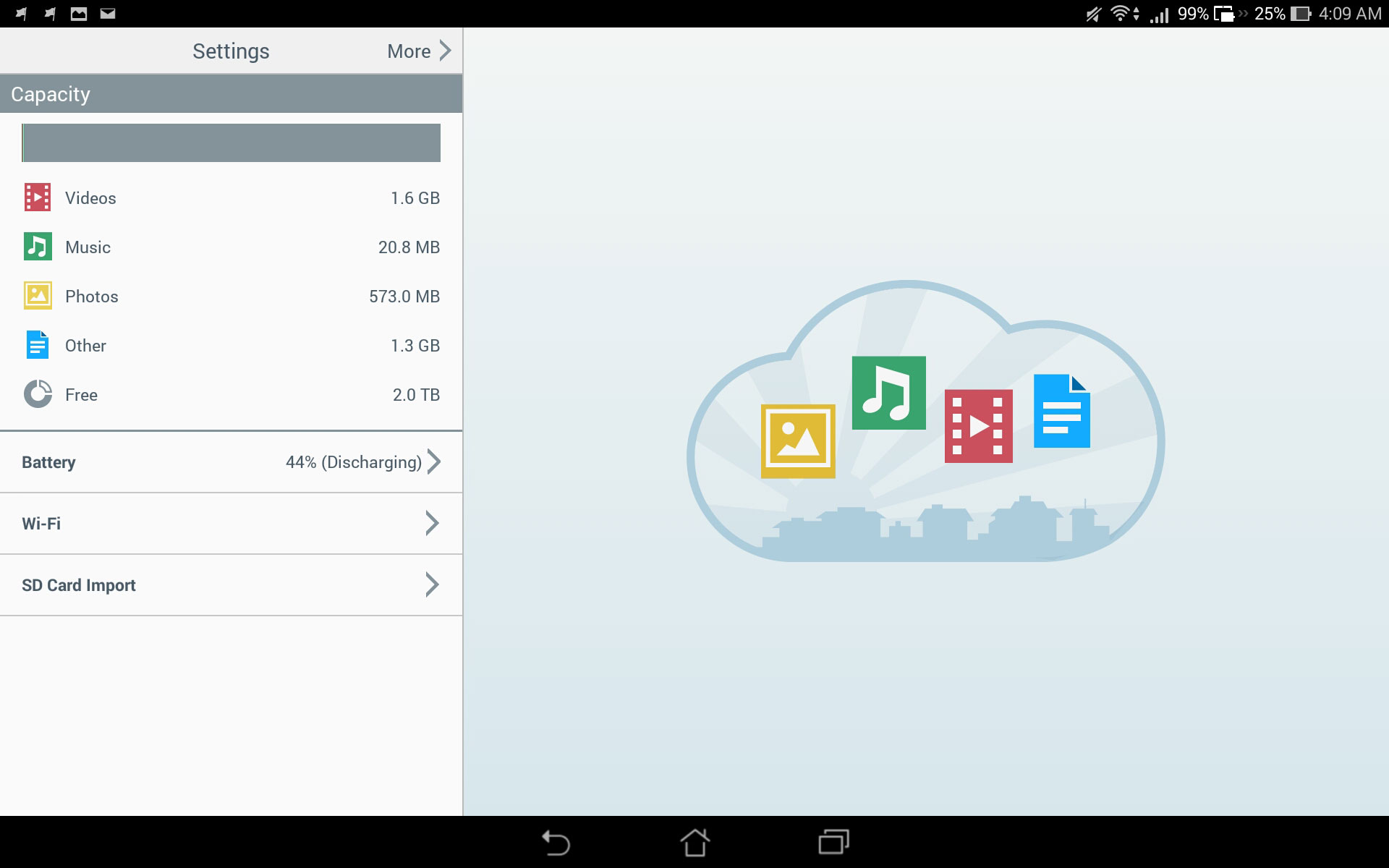Tap the blue document icon inside the cloud

(1062, 411)
